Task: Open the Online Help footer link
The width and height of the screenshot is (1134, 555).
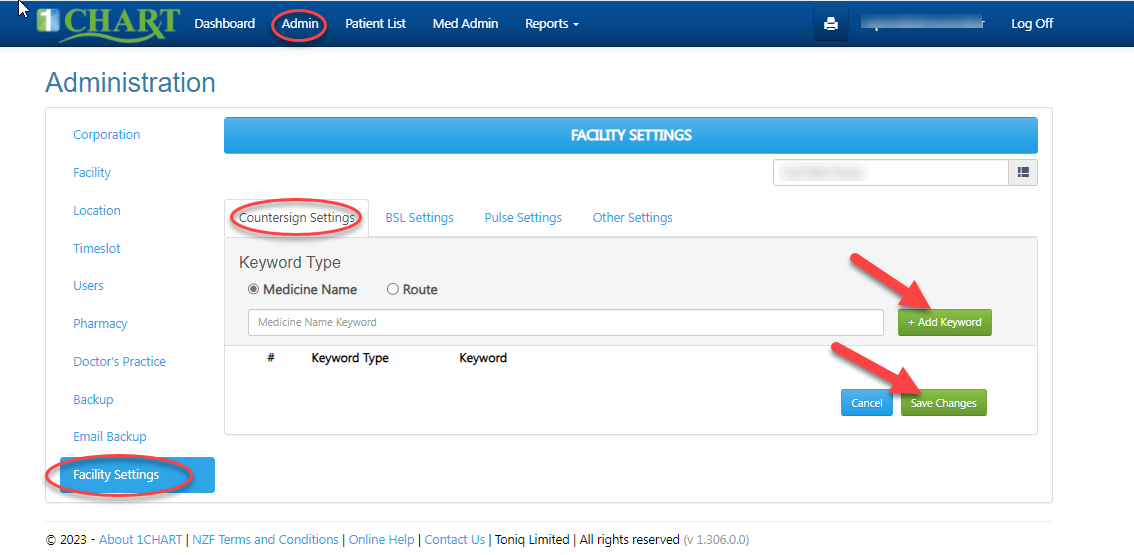Action: [381, 540]
